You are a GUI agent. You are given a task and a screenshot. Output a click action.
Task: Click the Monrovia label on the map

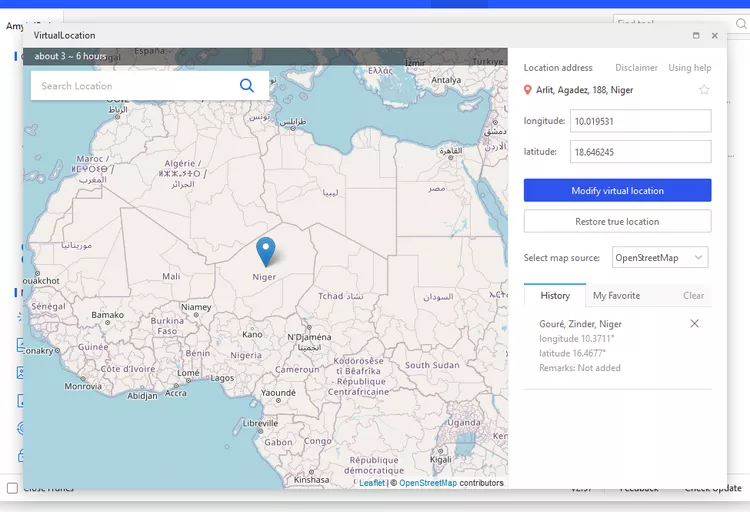(83, 386)
